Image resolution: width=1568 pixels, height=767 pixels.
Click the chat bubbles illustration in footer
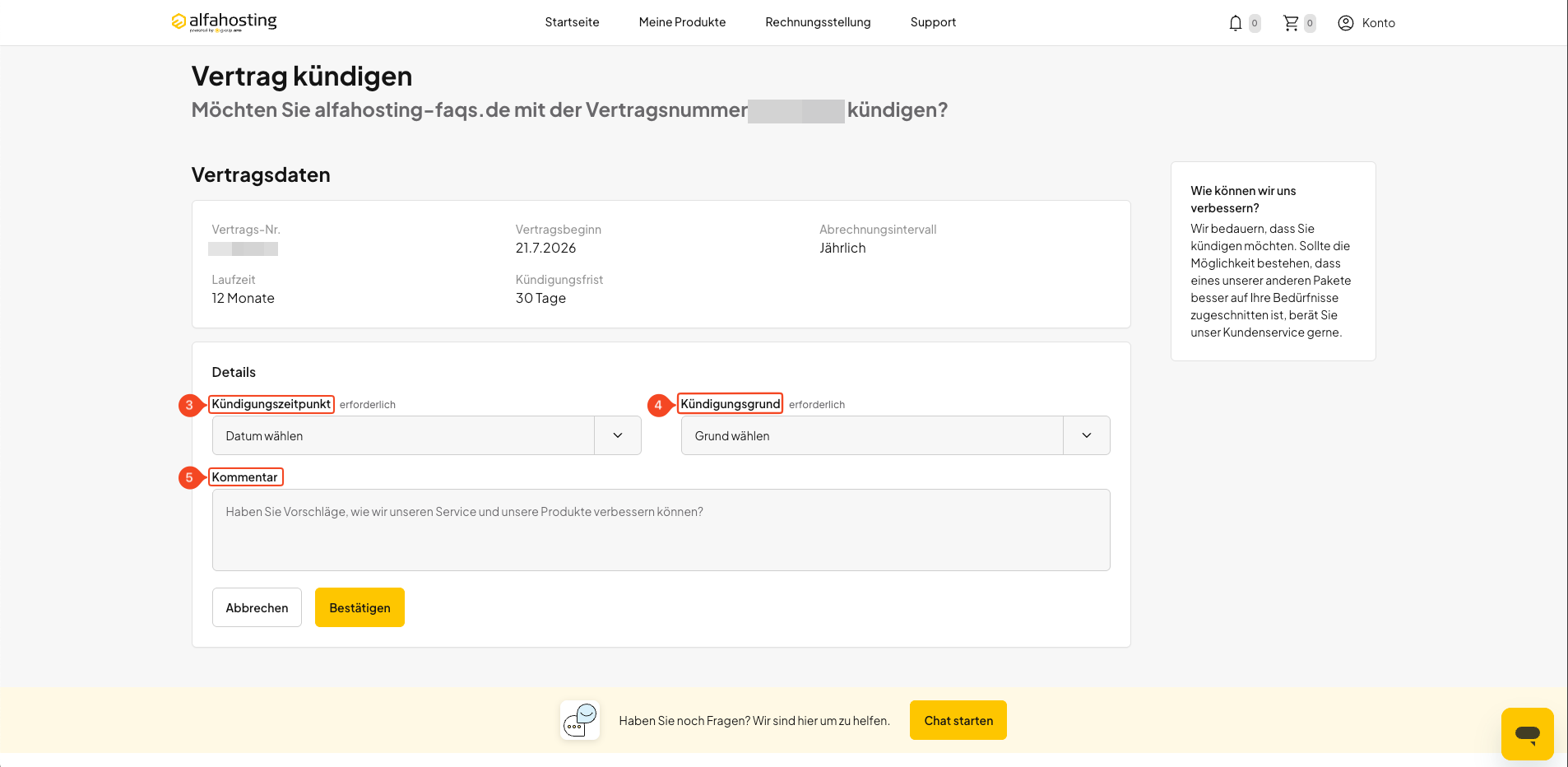pyautogui.click(x=580, y=720)
